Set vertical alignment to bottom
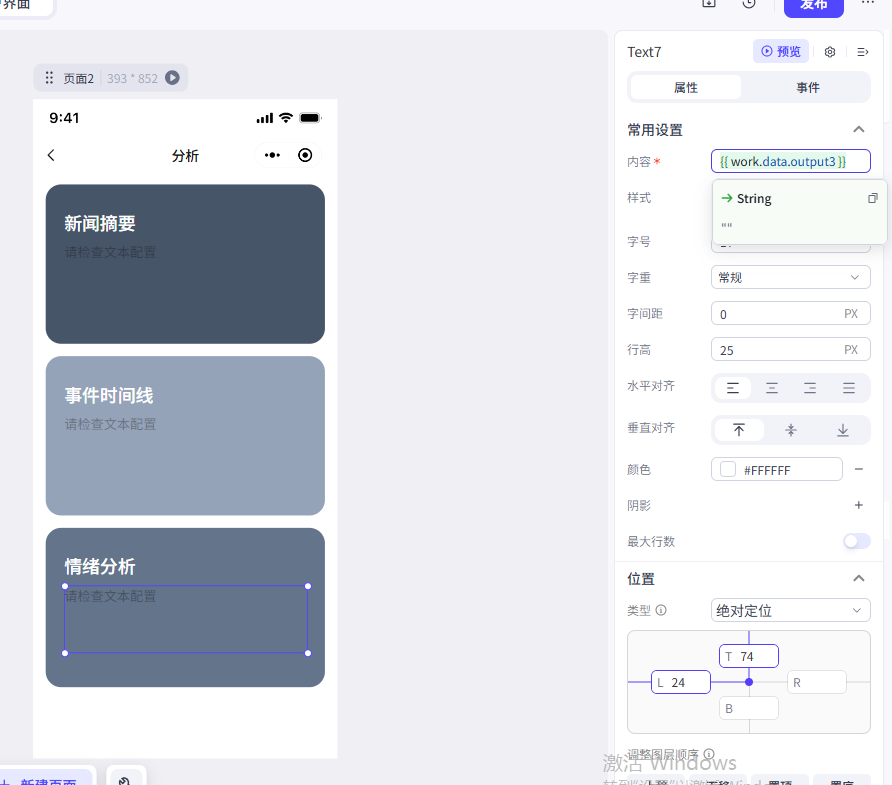This screenshot has height=785, width=892. point(843,430)
